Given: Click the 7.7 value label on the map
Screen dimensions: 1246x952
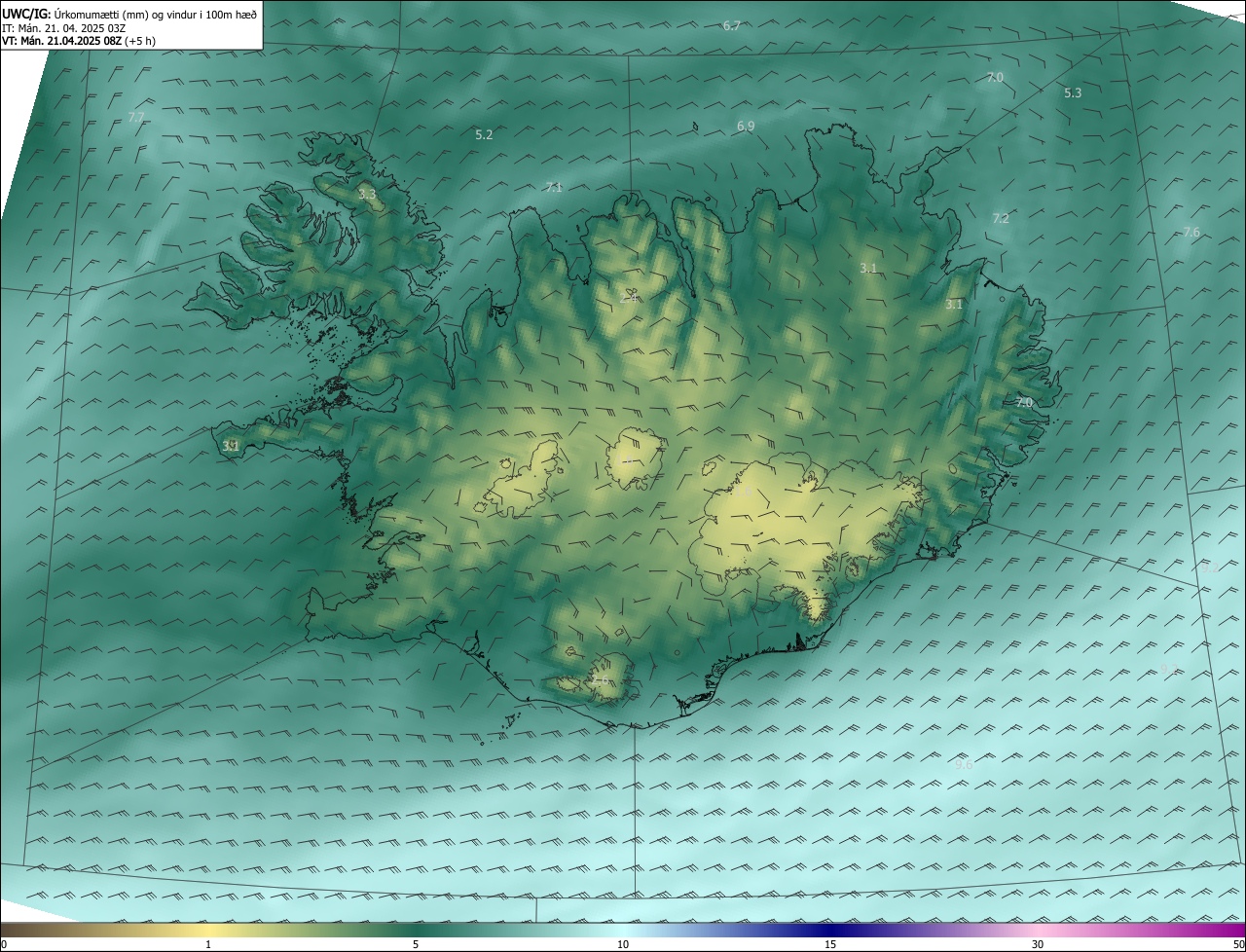Looking at the screenshot, I should pyautogui.click(x=136, y=118).
